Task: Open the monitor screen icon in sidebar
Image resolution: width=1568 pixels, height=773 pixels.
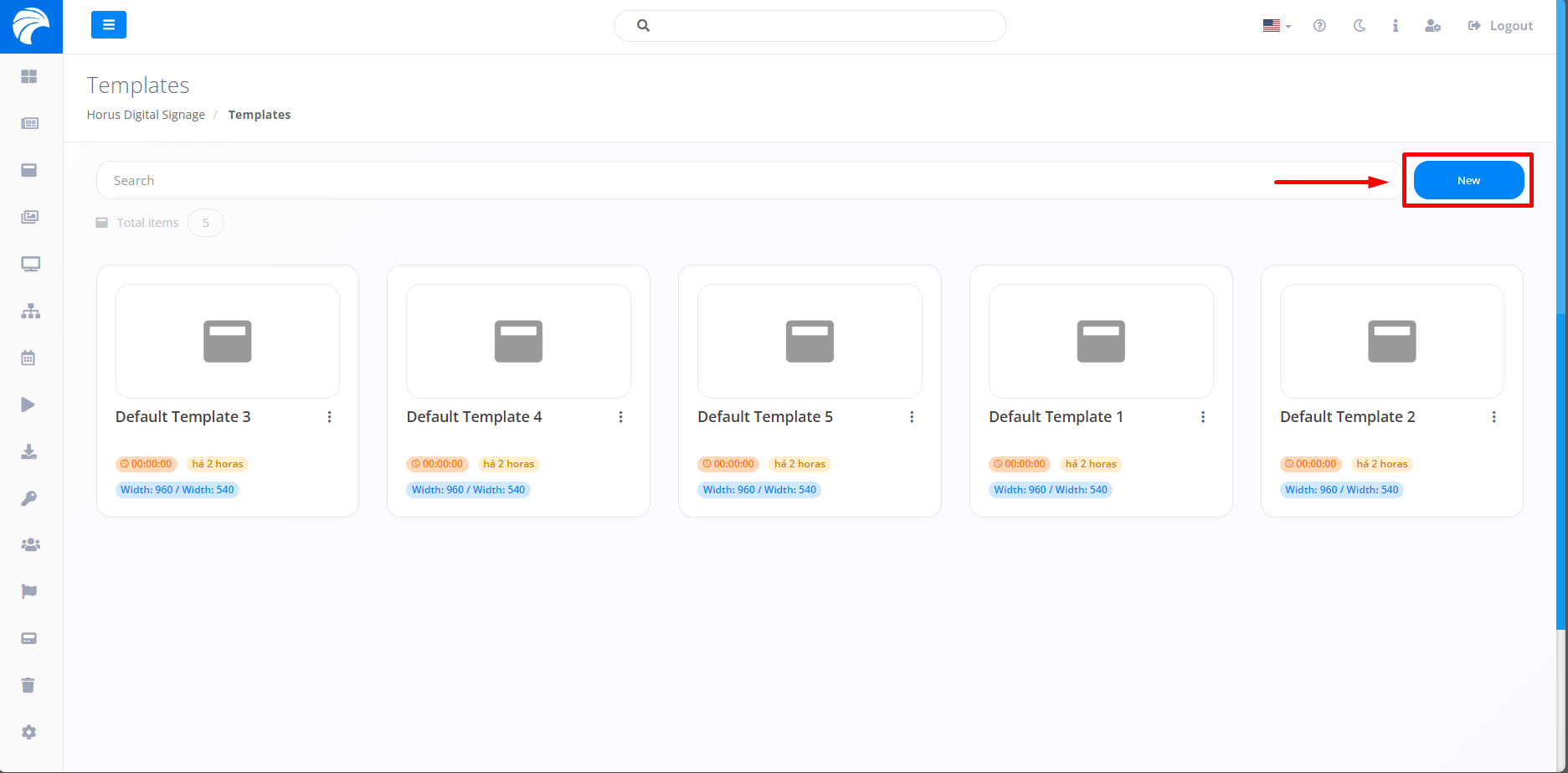Action: click(x=30, y=265)
